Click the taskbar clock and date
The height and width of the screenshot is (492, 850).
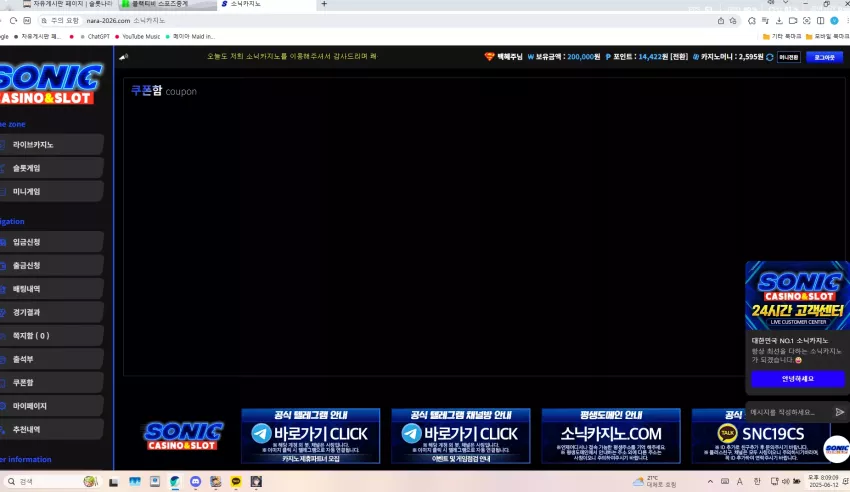pos(823,481)
